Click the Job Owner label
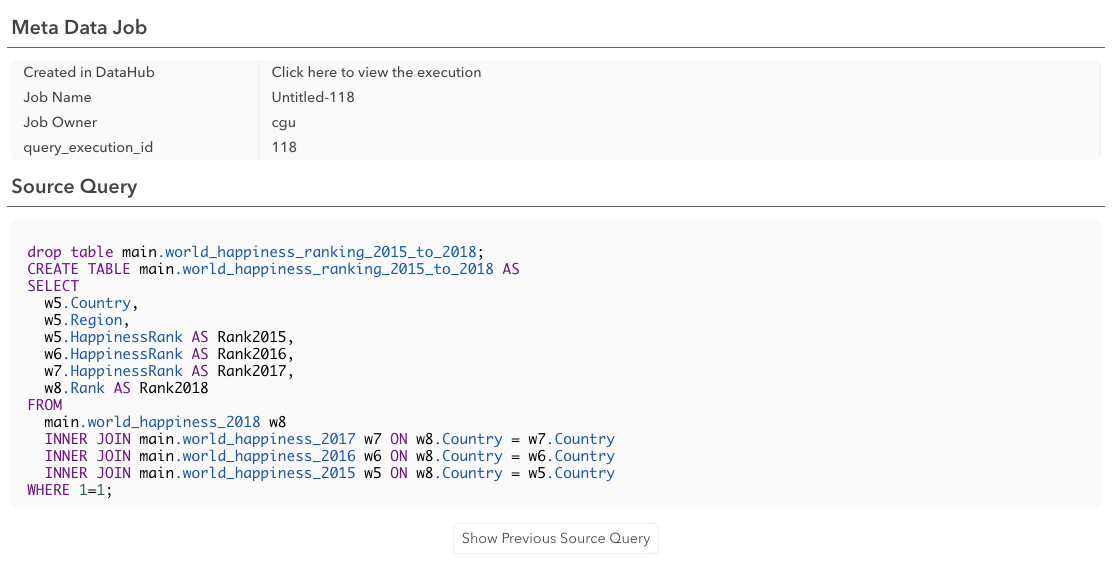Viewport: 1117px width, 561px height. pyautogui.click(x=60, y=122)
